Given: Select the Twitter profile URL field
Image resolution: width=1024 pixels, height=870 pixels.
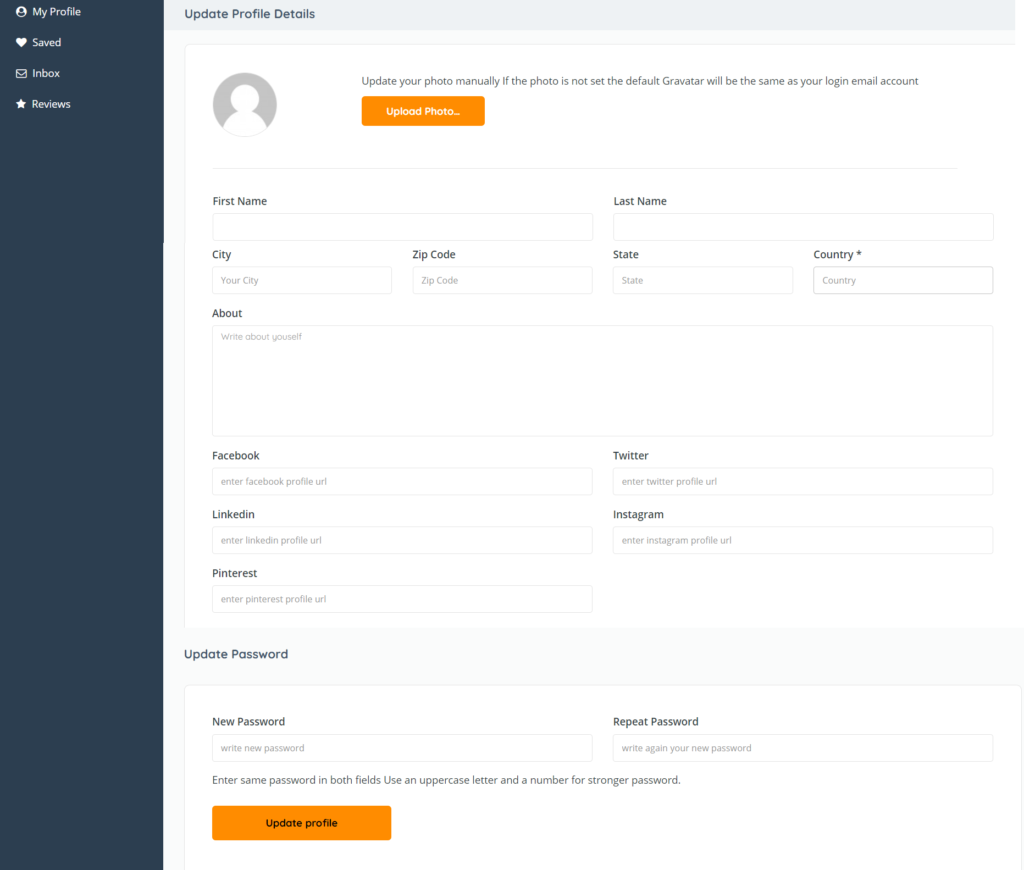Looking at the screenshot, I should click(803, 482).
